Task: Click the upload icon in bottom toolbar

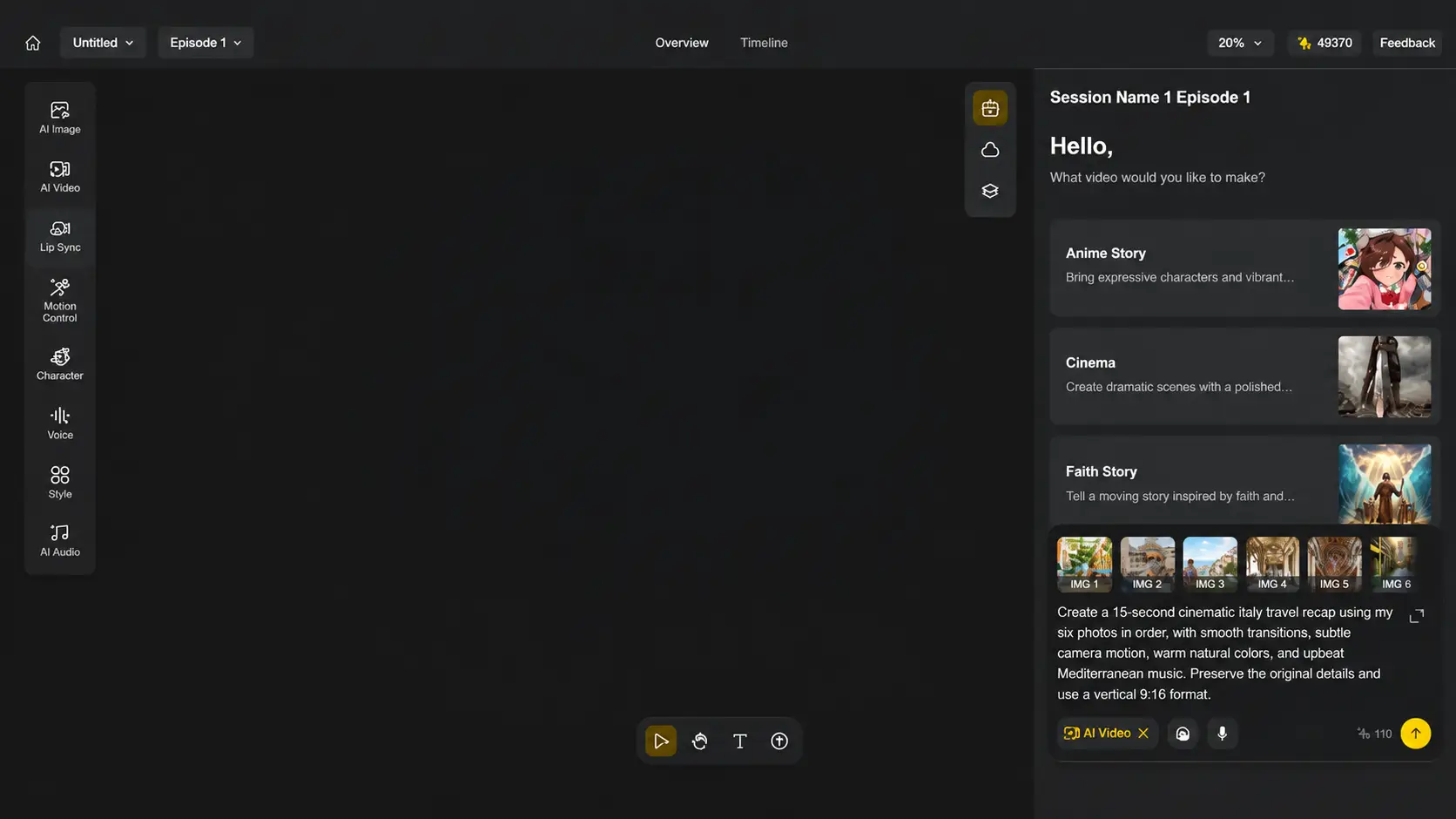Action: pos(779,741)
